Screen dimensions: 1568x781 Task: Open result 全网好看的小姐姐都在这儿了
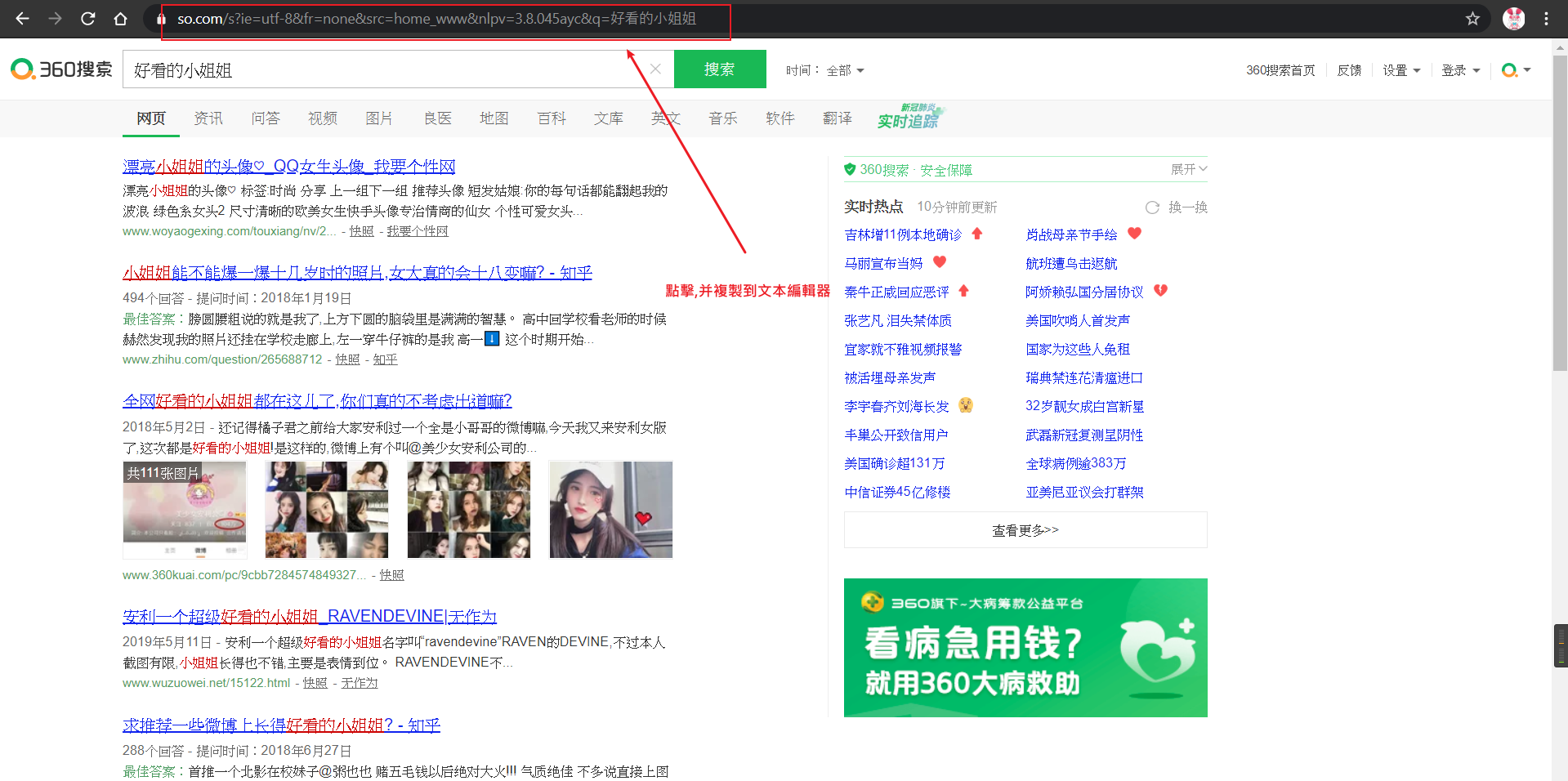(x=317, y=401)
